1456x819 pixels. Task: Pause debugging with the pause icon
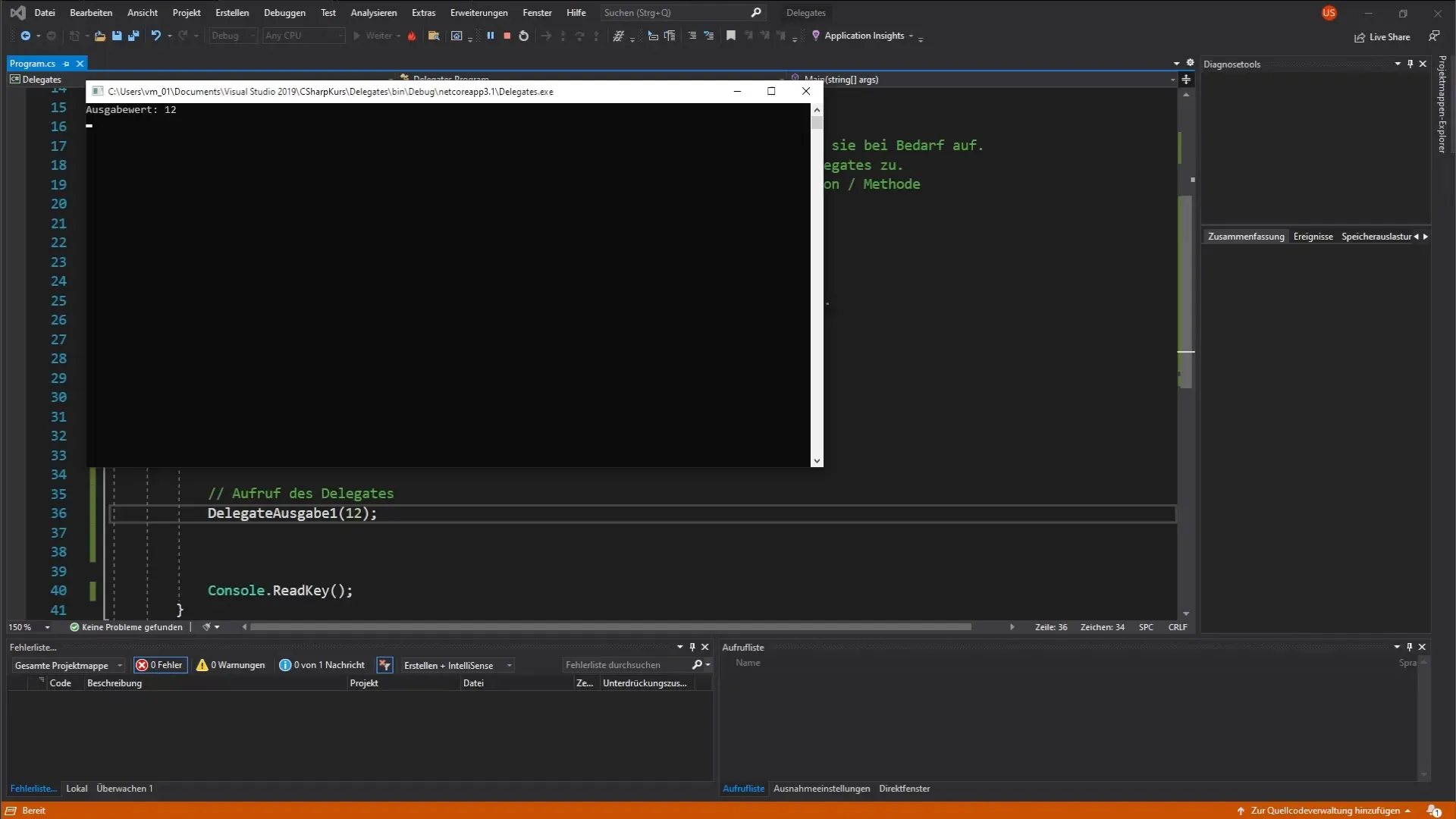(x=491, y=36)
